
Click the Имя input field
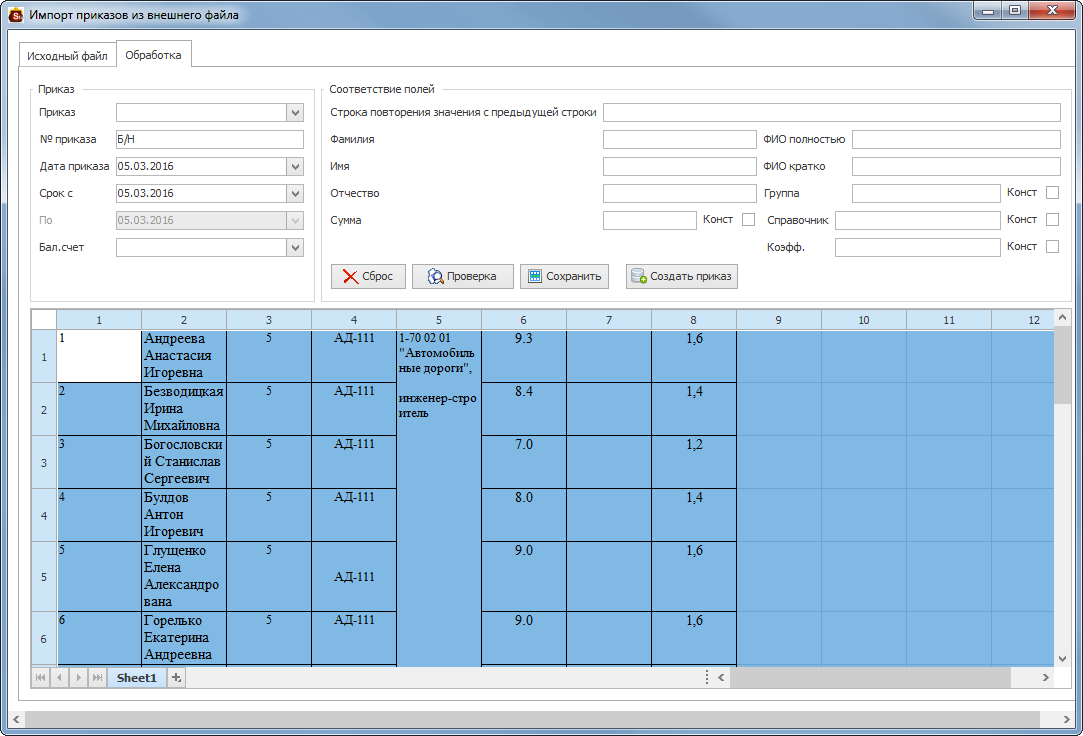click(680, 166)
